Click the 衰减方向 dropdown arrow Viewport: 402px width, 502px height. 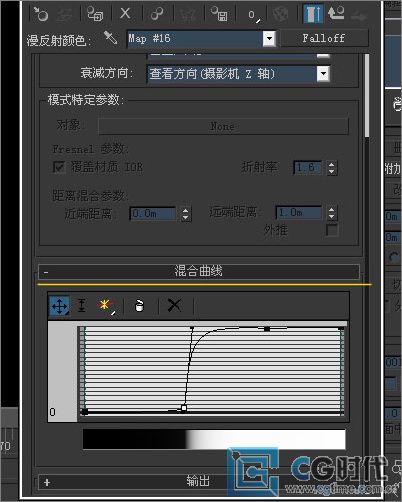click(323, 74)
